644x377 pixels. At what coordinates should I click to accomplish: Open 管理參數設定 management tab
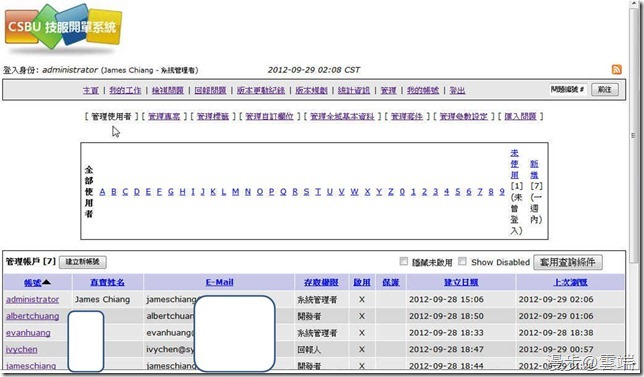coord(463,116)
